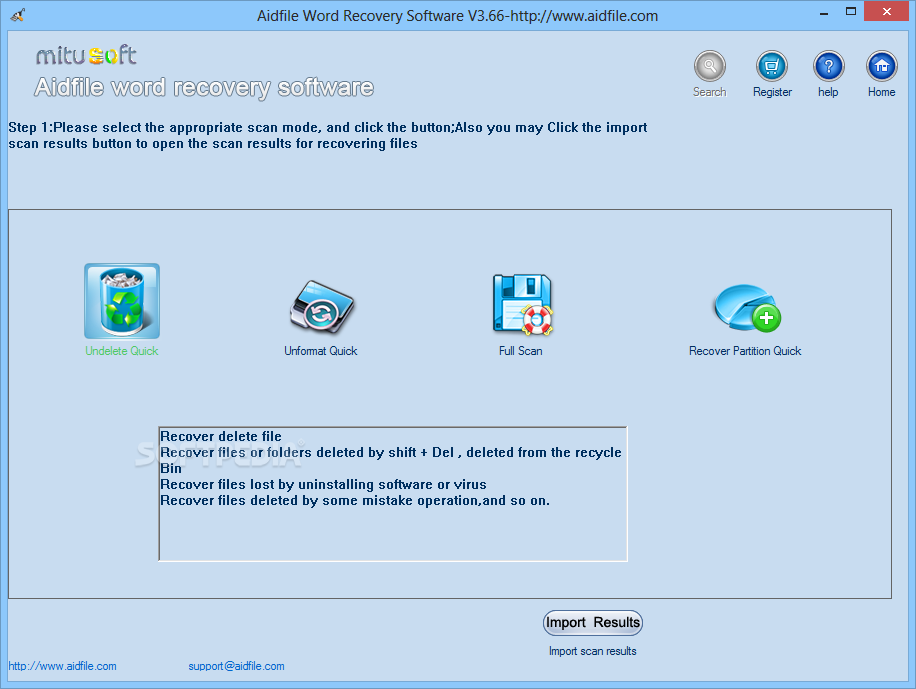The width and height of the screenshot is (916, 689).
Task: Maximize the Aidfile window
Action: pyautogui.click(x=851, y=12)
